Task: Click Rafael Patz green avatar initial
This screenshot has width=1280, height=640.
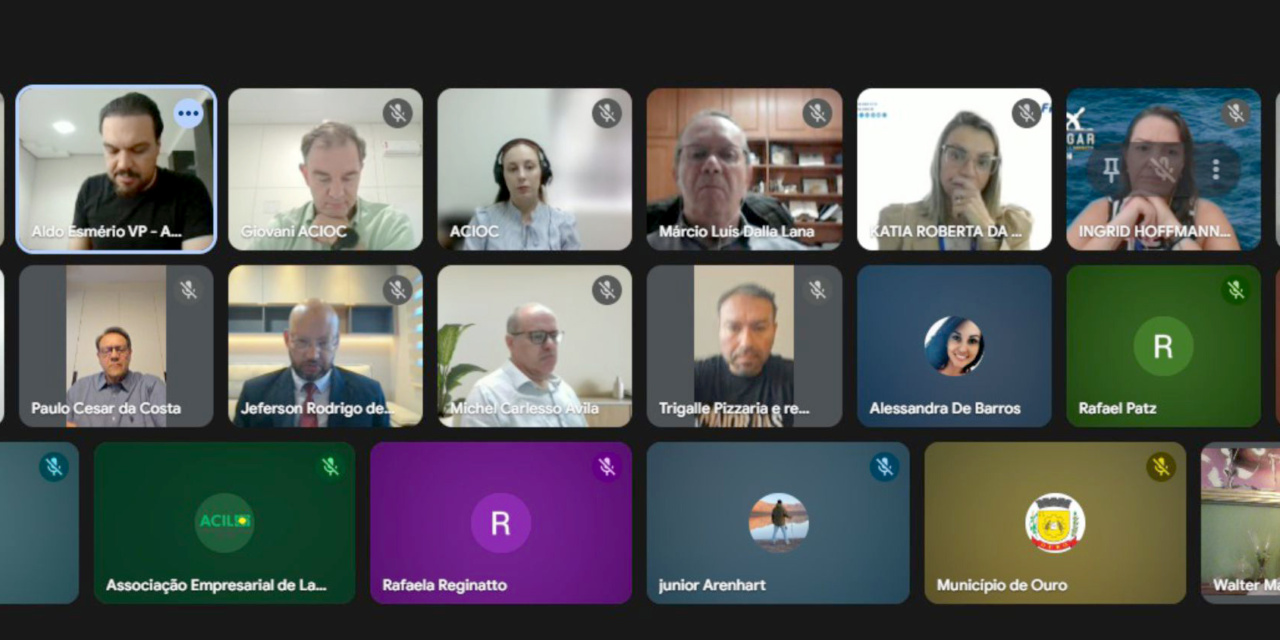Action: [1163, 346]
